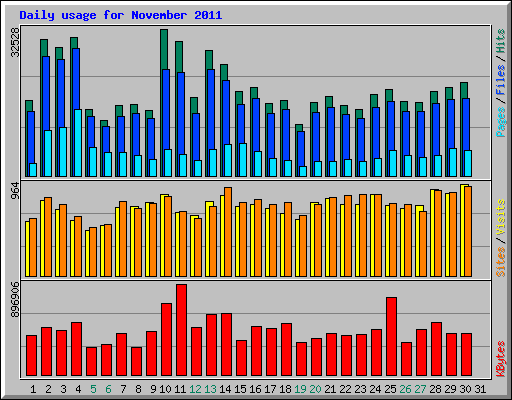Click the 964 visits axis value

pyautogui.click(x=15, y=190)
